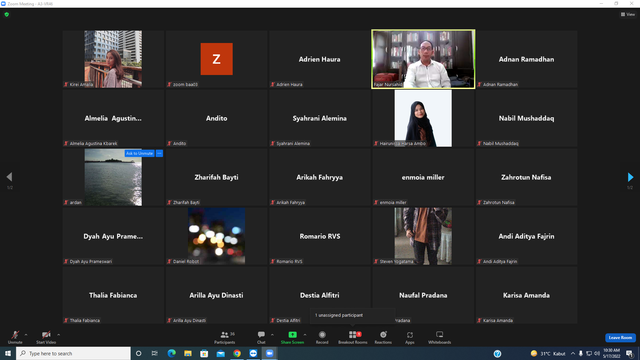Start video from the Zoom toolbar

46,337
